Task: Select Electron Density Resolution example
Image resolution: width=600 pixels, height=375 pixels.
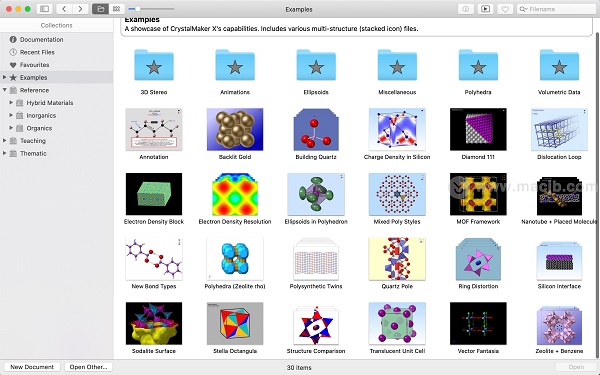Action: [235, 194]
